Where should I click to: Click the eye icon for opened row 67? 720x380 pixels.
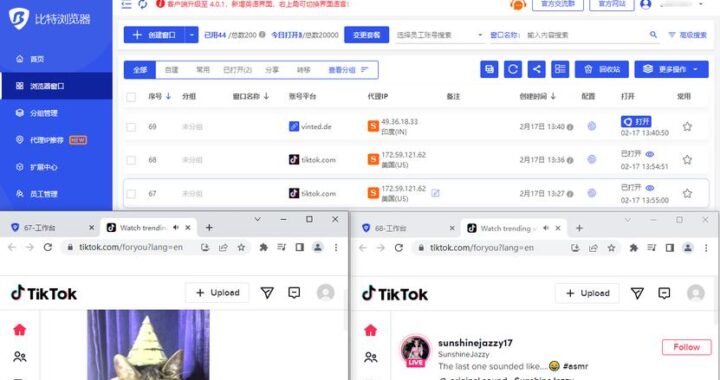[649, 188]
